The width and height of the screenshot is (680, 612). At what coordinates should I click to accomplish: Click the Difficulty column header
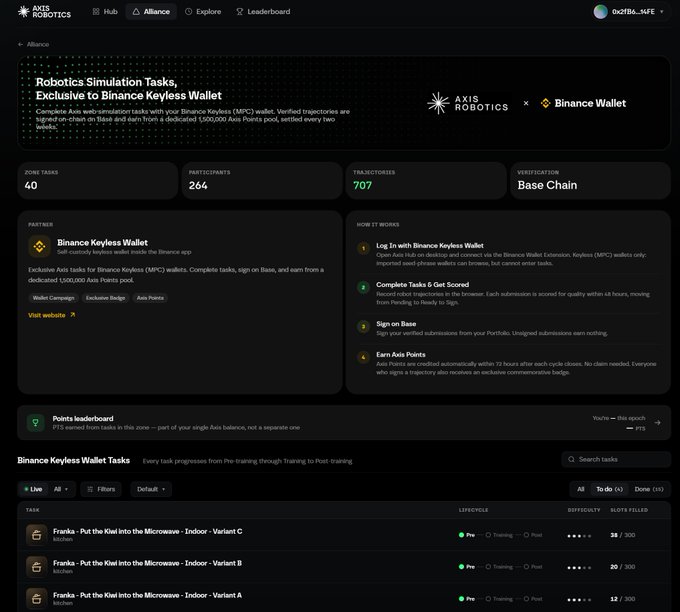584,510
